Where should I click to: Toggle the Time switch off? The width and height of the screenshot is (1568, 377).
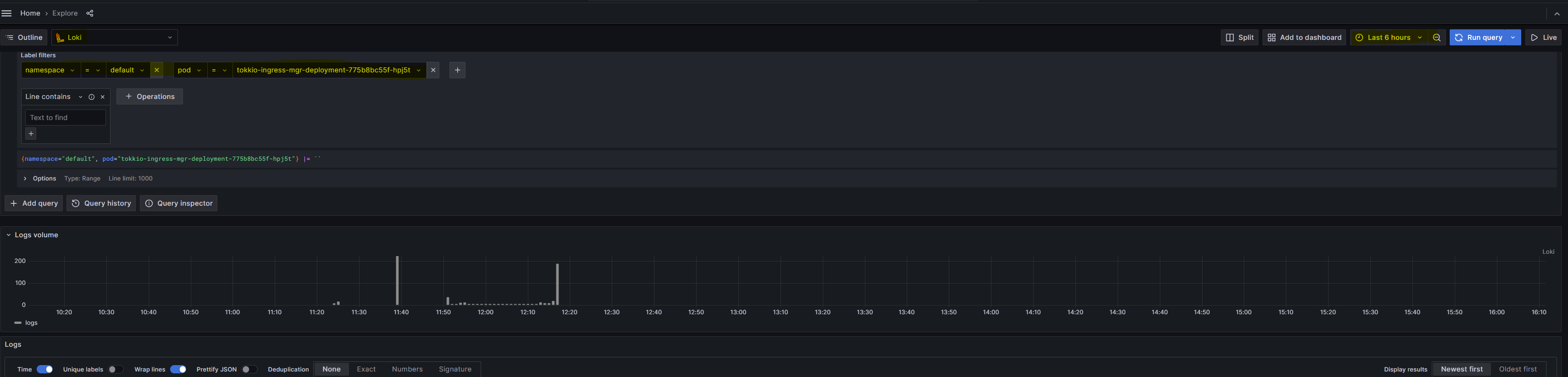(x=44, y=370)
